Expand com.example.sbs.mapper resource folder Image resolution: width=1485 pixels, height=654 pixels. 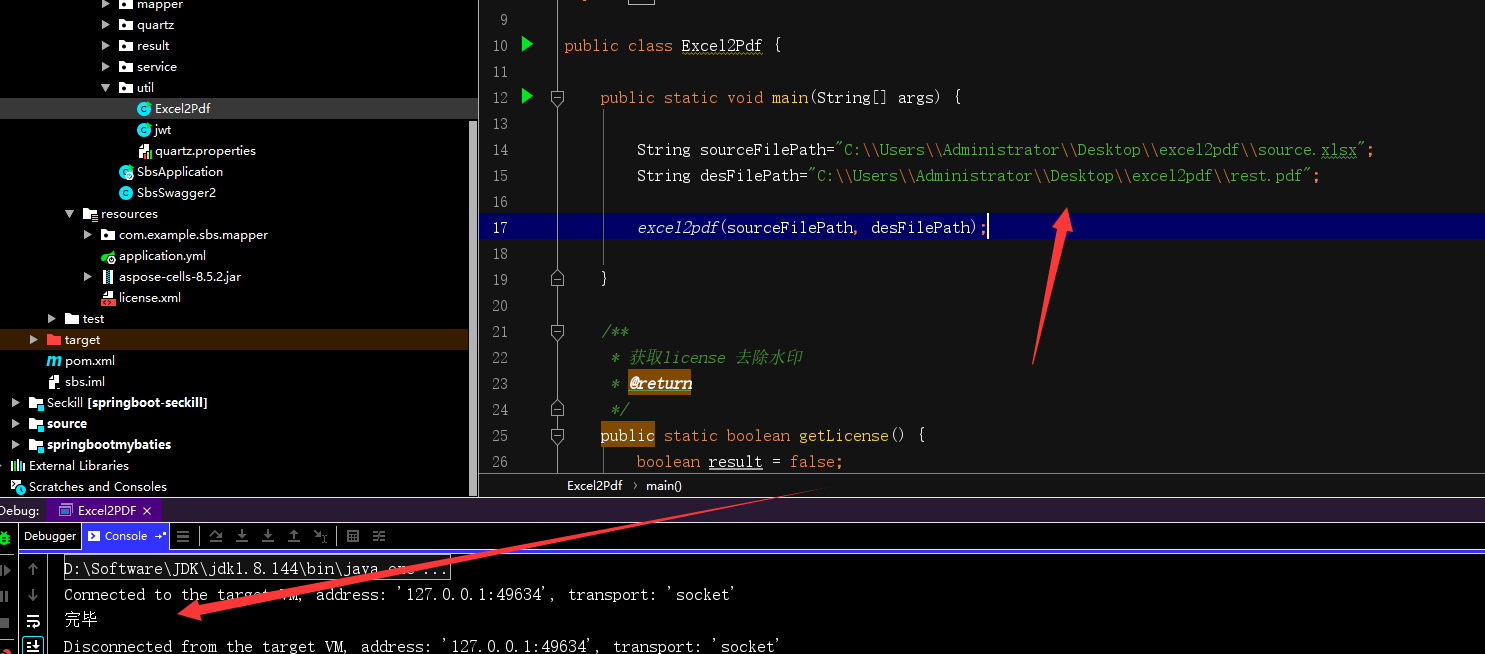pos(88,234)
